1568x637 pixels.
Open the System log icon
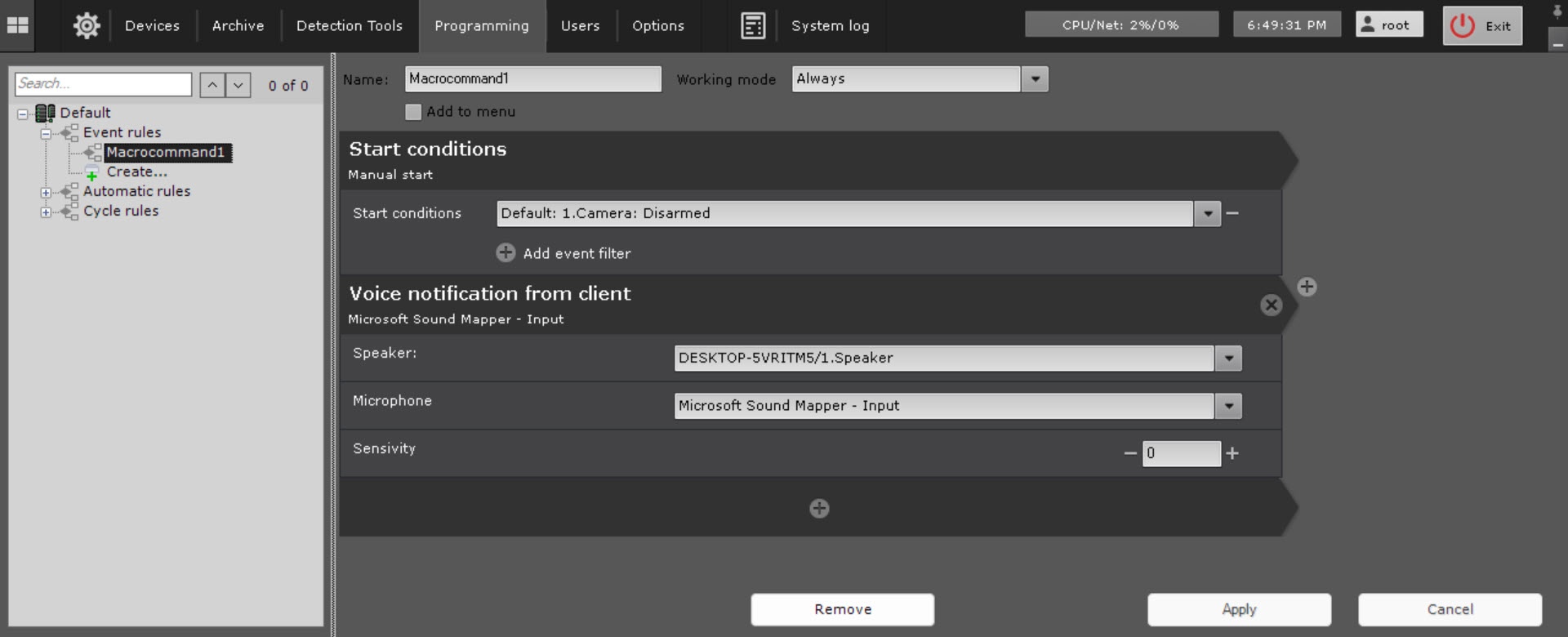pyautogui.click(x=752, y=25)
